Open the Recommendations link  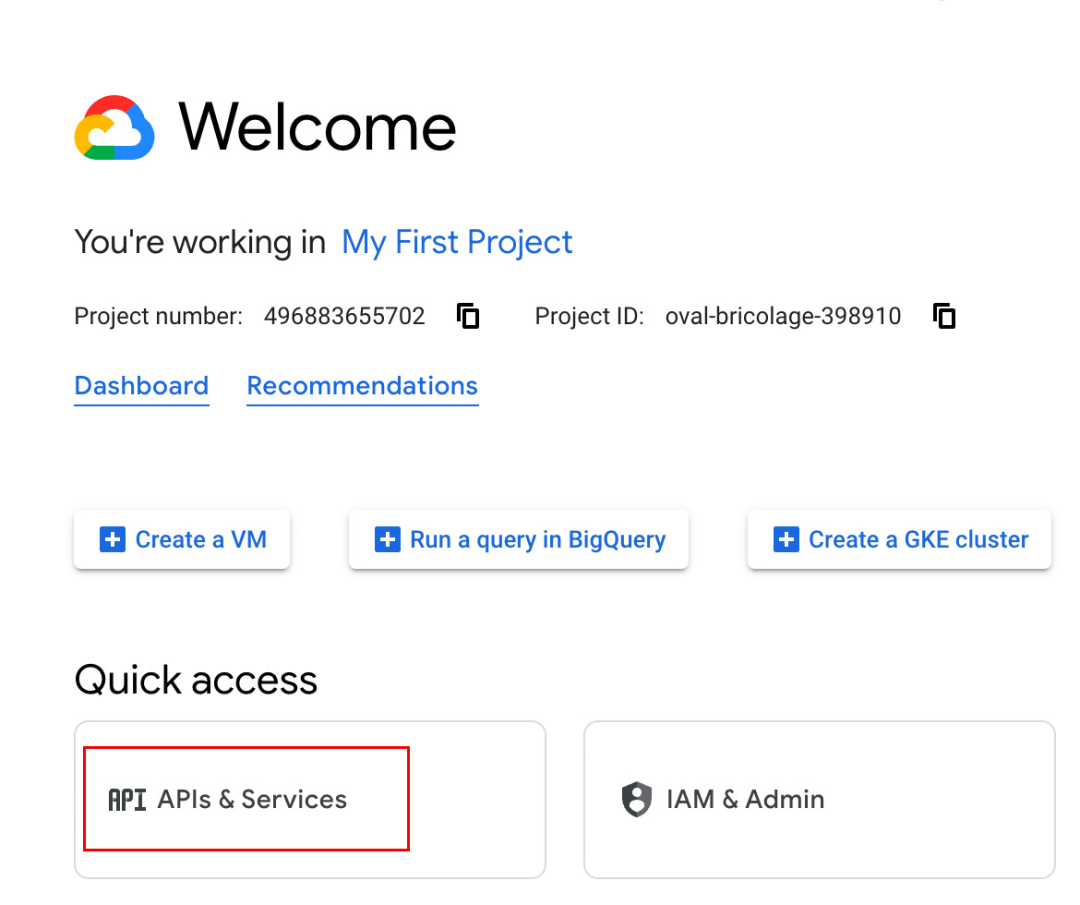point(362,386)
